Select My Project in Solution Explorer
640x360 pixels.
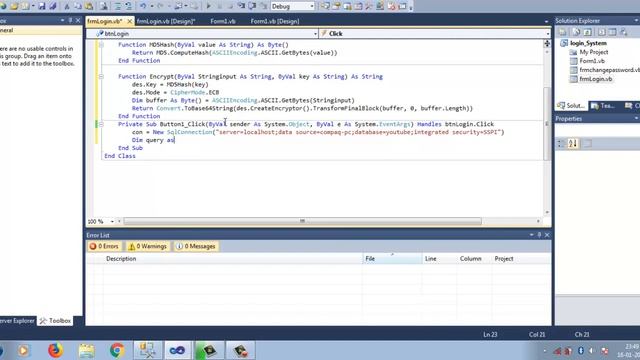click(593, 52)
